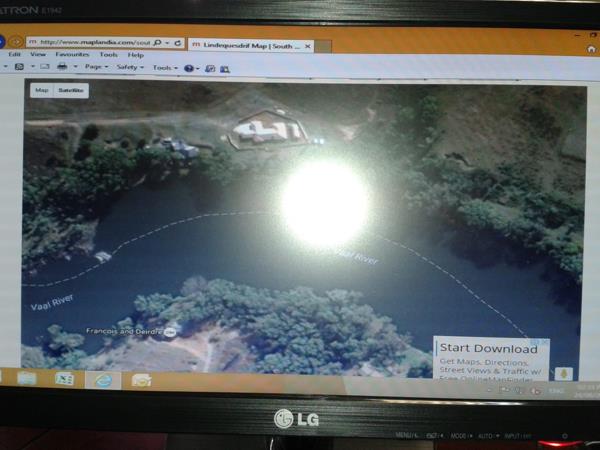Open the Help menu
The height and width of the screenshot is (450, 600).
coord(135,55)
